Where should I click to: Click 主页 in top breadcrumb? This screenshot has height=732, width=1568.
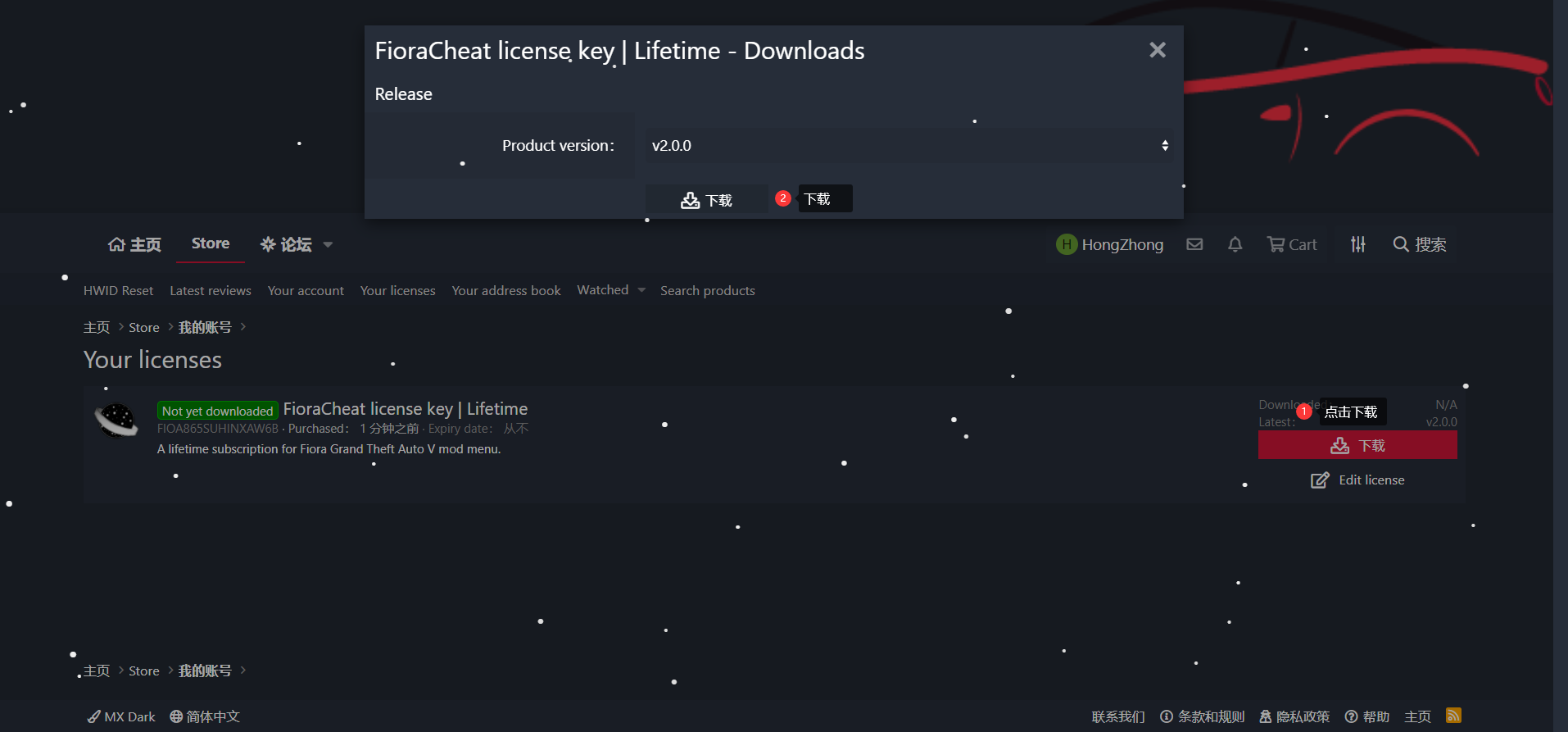(97, 327)
